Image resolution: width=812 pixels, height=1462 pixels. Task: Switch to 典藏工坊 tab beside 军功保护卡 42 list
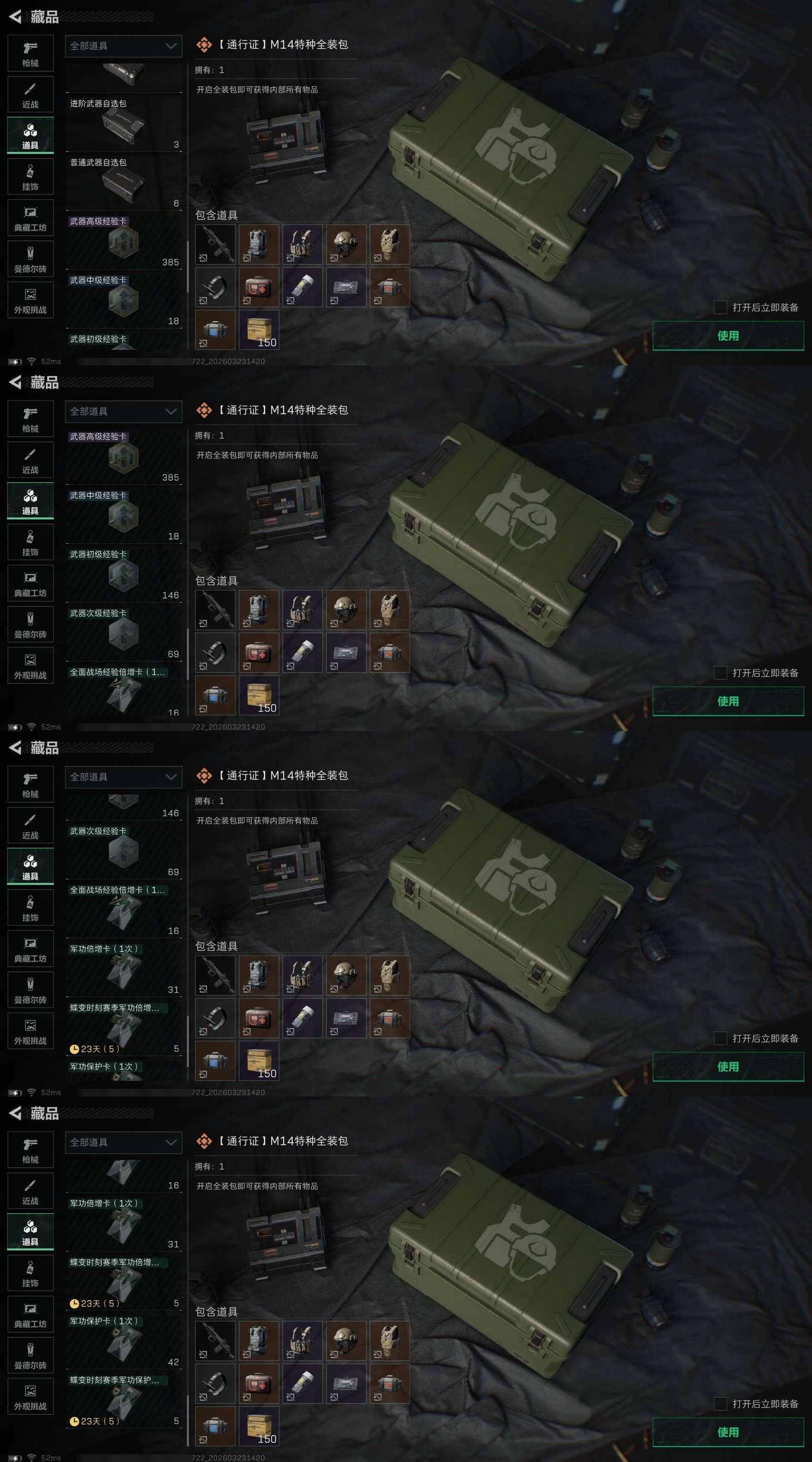(x=30, y=1314)
